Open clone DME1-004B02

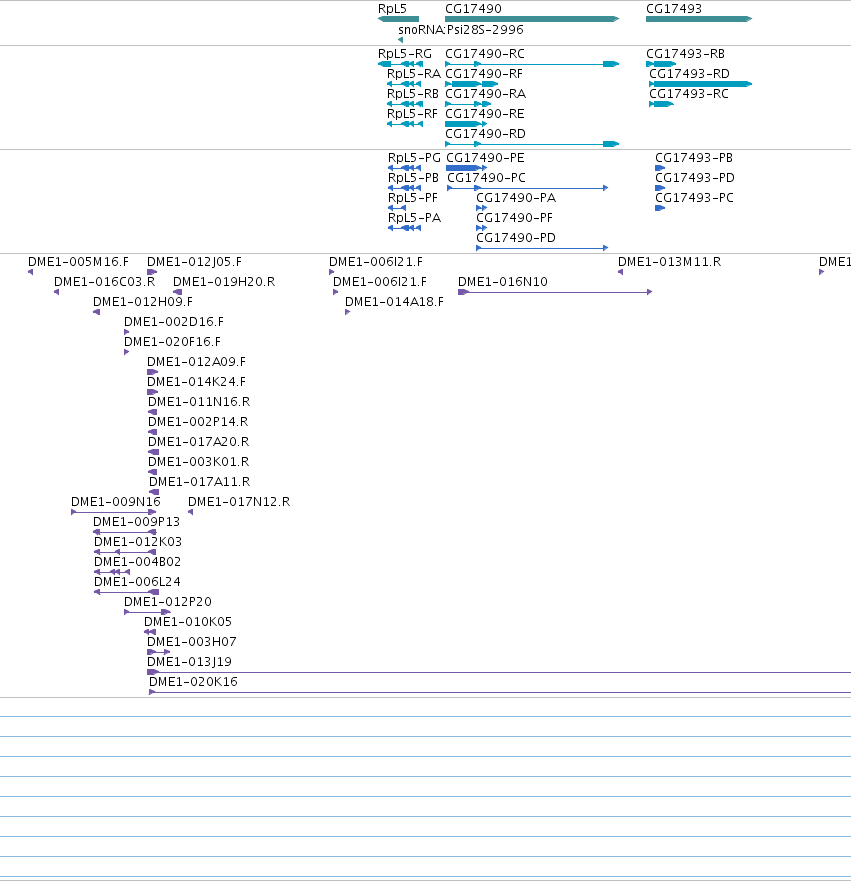click(137, 562)
